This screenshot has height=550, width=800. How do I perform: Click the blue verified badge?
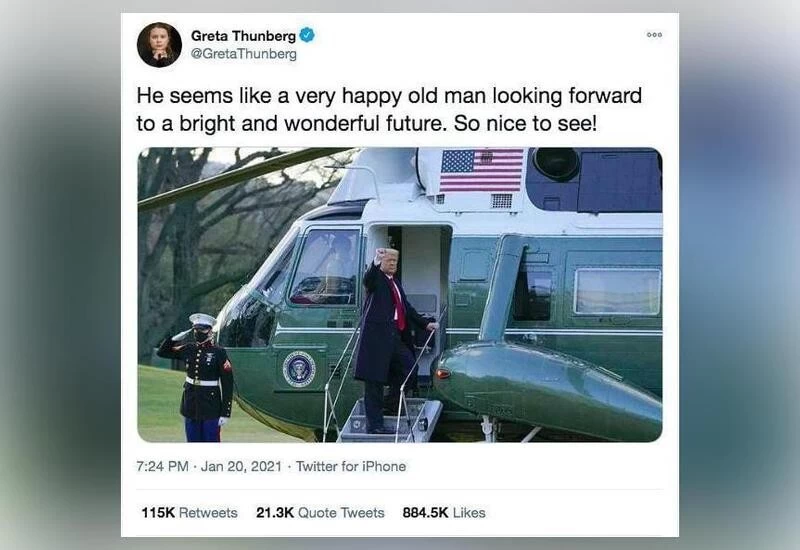tap(307, 35)
